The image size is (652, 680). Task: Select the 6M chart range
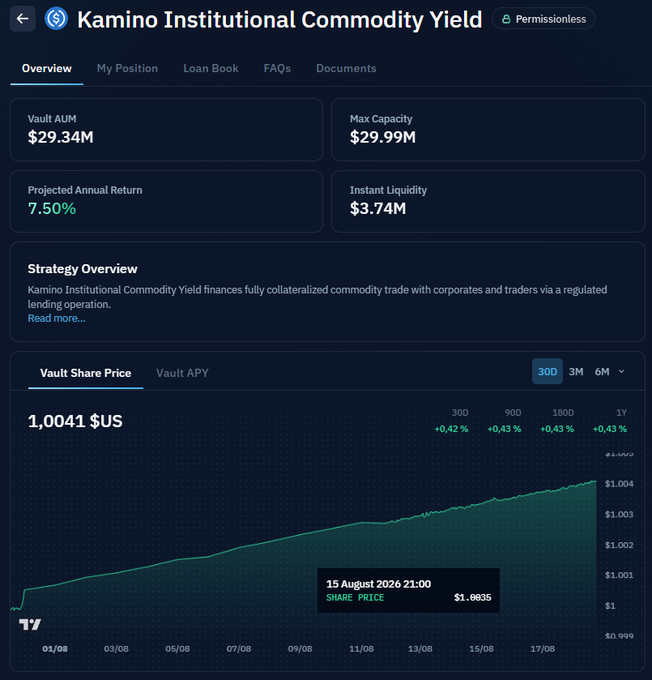602,372
